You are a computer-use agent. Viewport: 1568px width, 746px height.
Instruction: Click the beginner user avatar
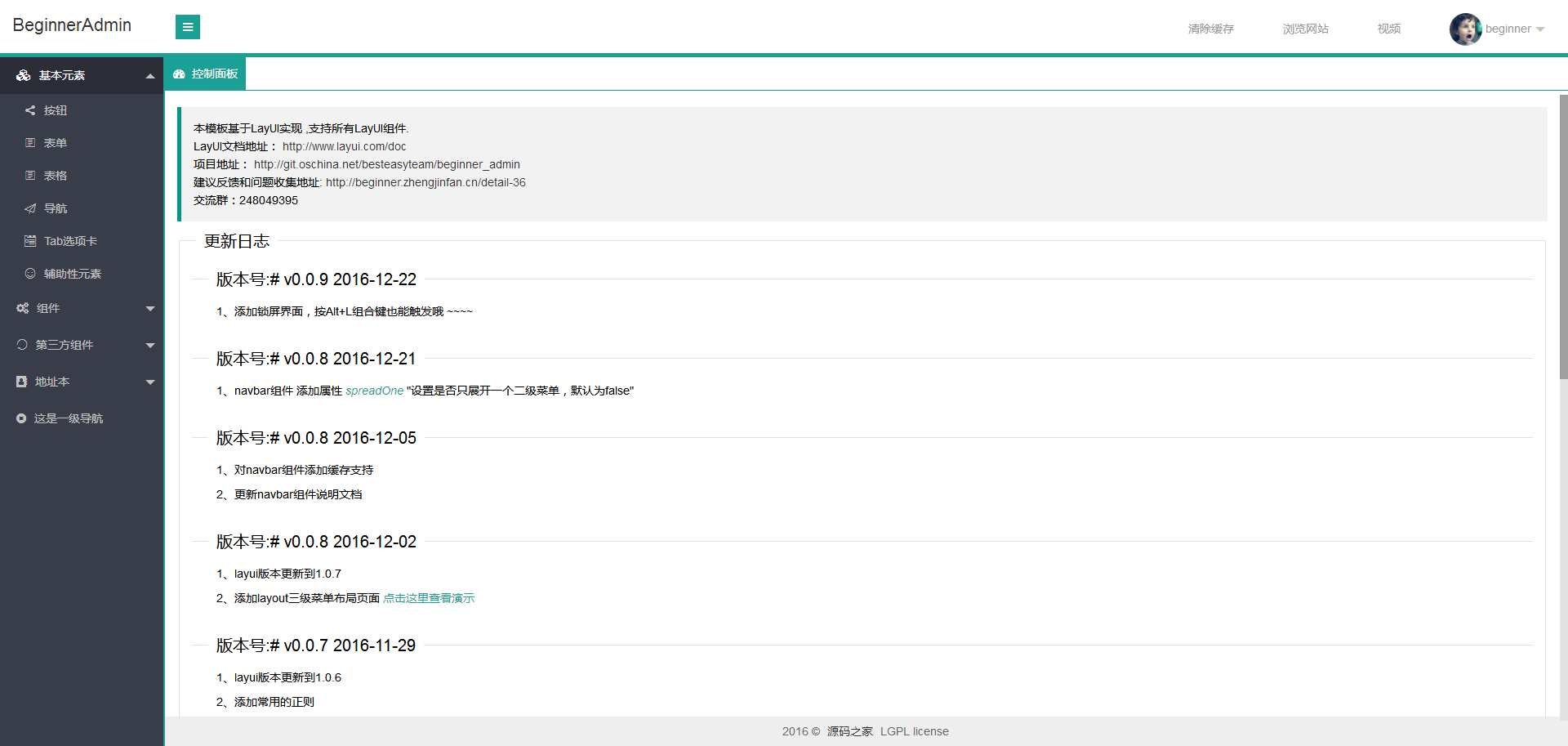tap(1465, 29)
